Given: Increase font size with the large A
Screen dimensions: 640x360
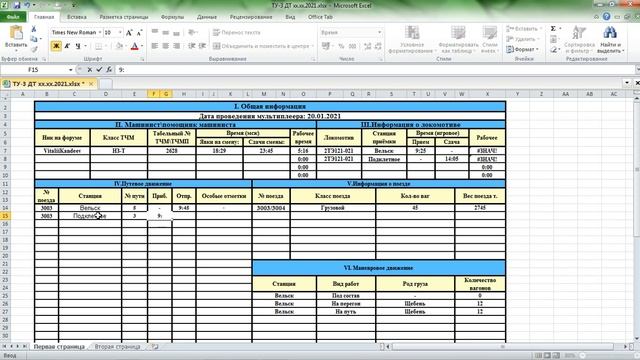Looking at the screenshot, I should 129,33.
